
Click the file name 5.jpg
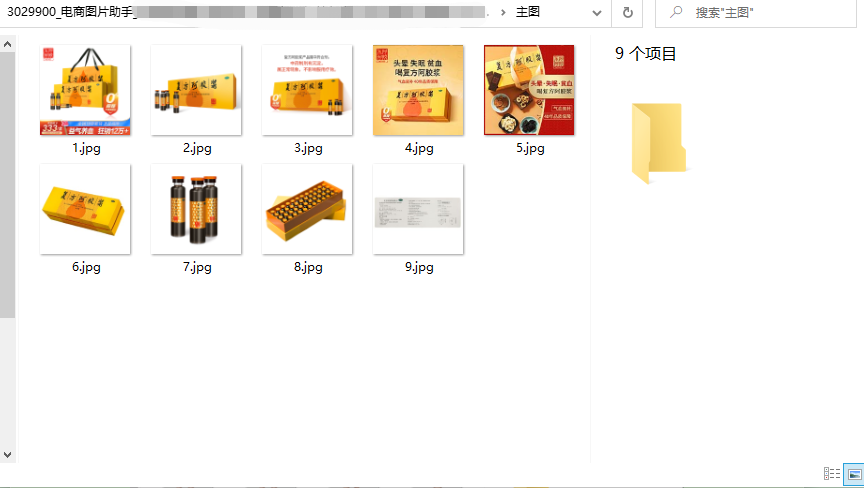530,148
